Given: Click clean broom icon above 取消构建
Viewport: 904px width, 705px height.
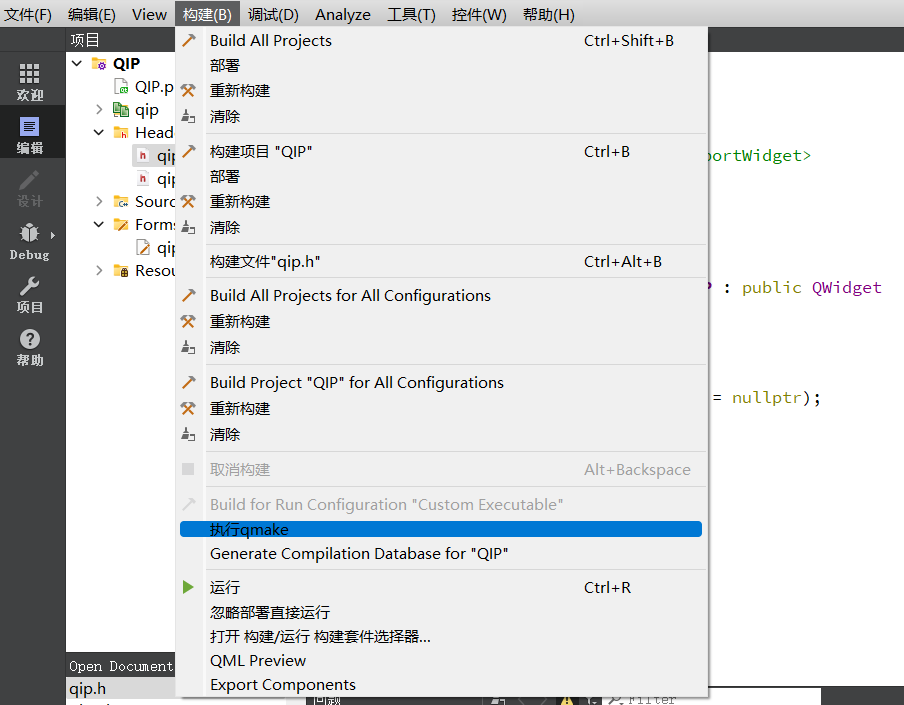Looking at the screenshot, I should (188, 434).
